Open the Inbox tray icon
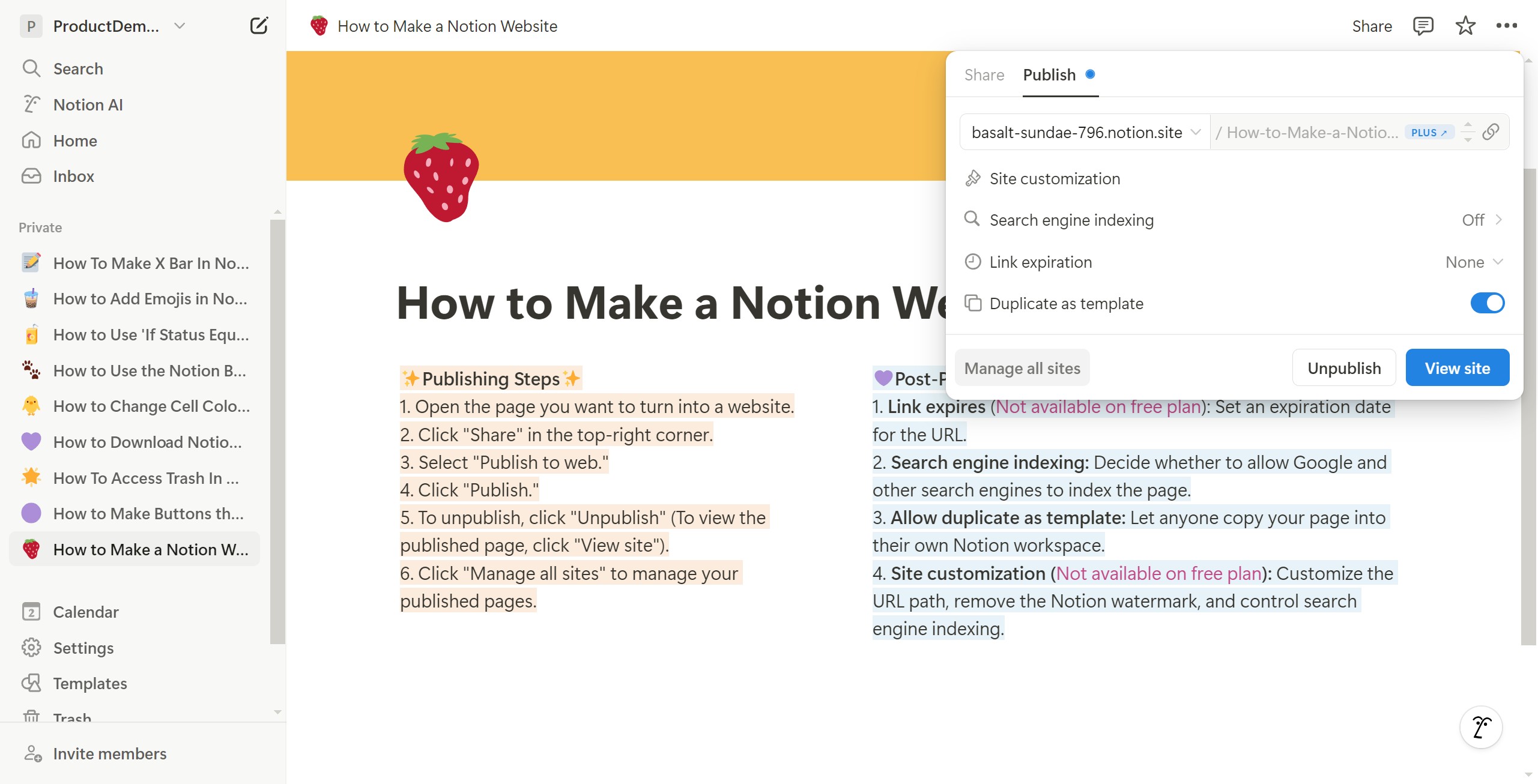Viewport: 1538px width, 784px height. click(x=31, y=176)
